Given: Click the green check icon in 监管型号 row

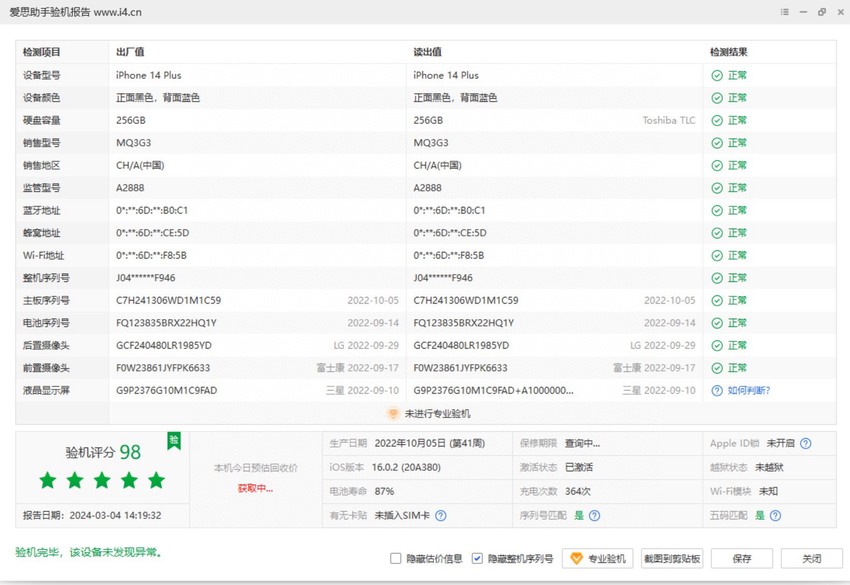Looking at the screenshot, I should 717,188.
